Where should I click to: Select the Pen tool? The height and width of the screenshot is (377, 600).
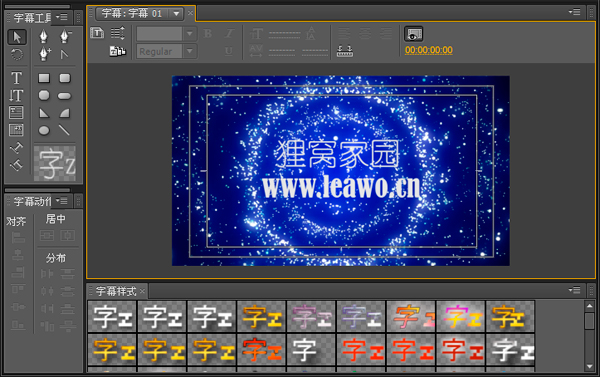tap(44, 36)
